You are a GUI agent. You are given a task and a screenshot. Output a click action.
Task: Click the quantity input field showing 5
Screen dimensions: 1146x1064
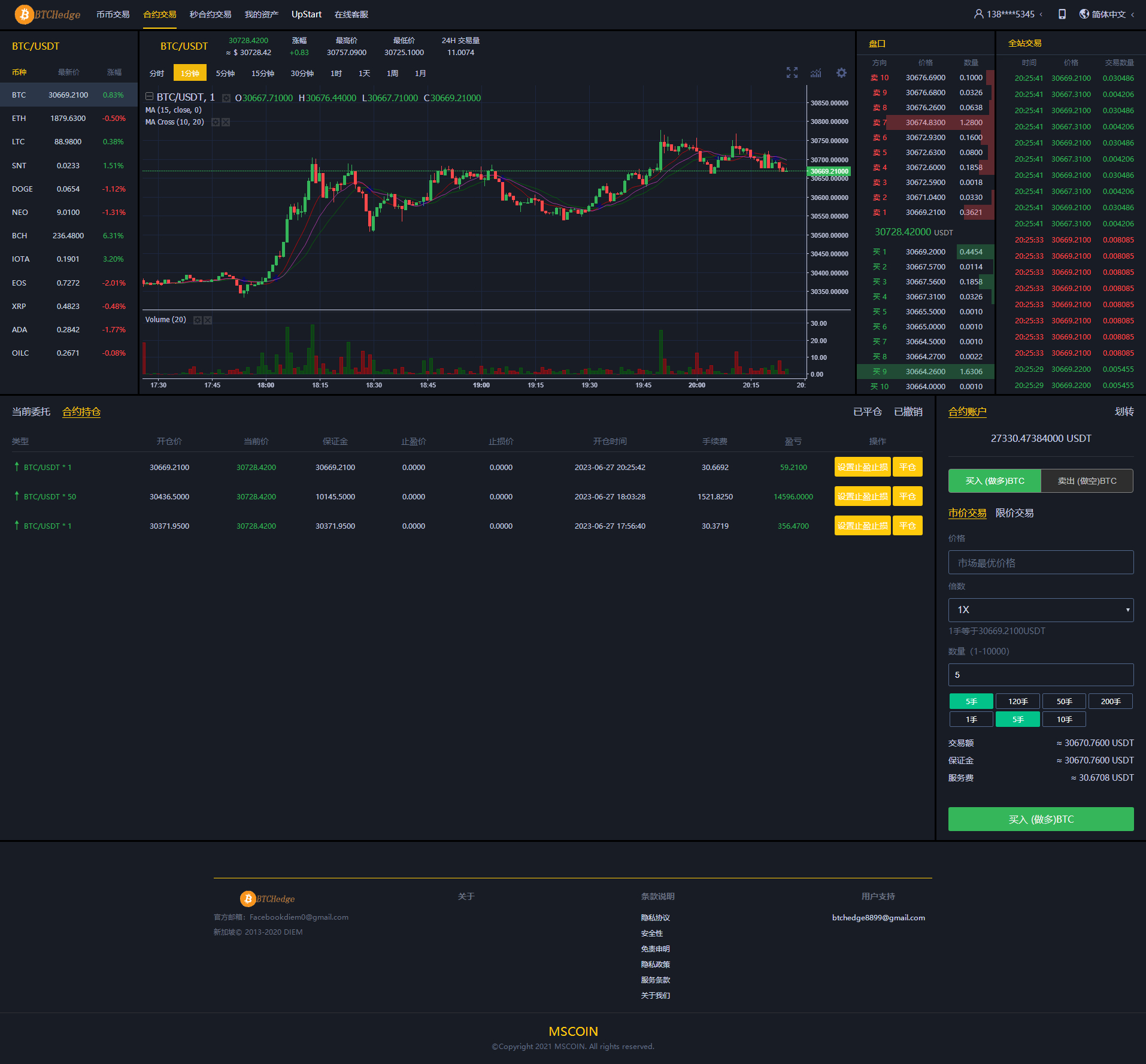click(1041, 675)
